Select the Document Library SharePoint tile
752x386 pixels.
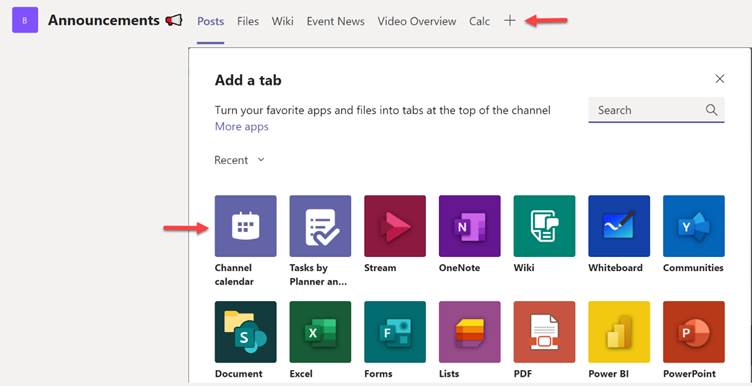(245, 332)
